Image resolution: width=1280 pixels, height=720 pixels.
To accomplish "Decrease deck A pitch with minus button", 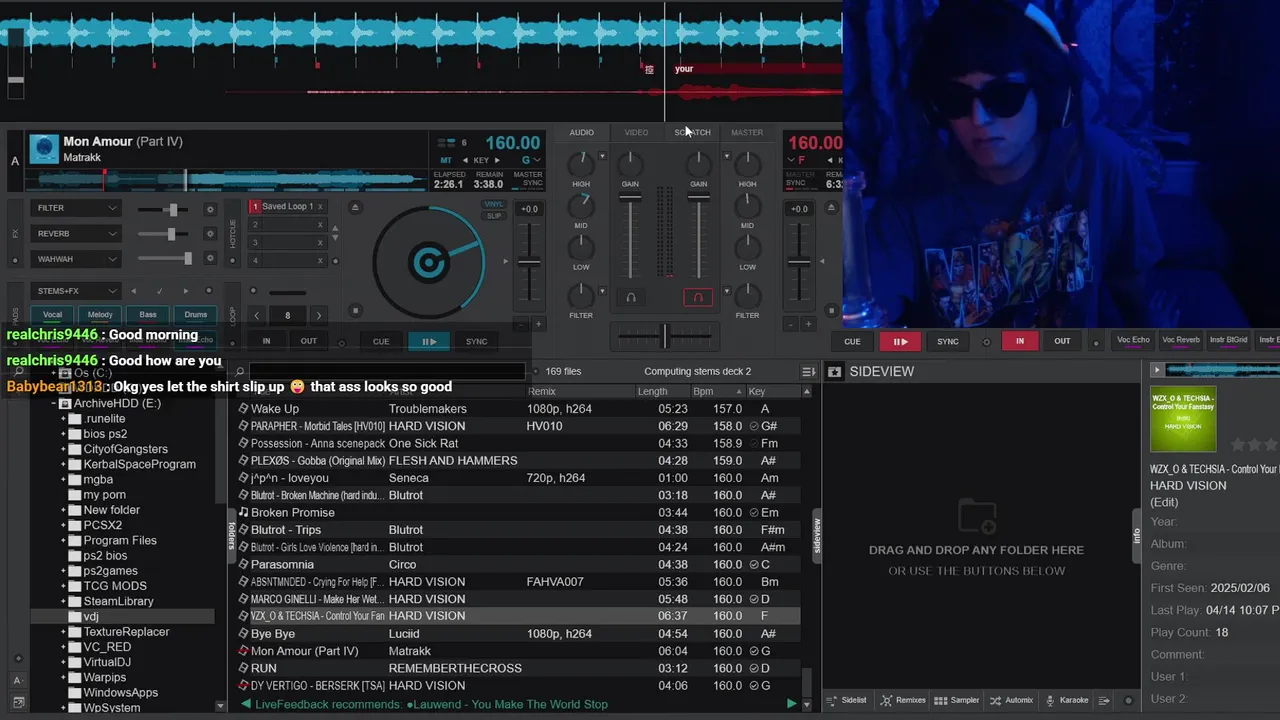I will (x=522, y=324).
